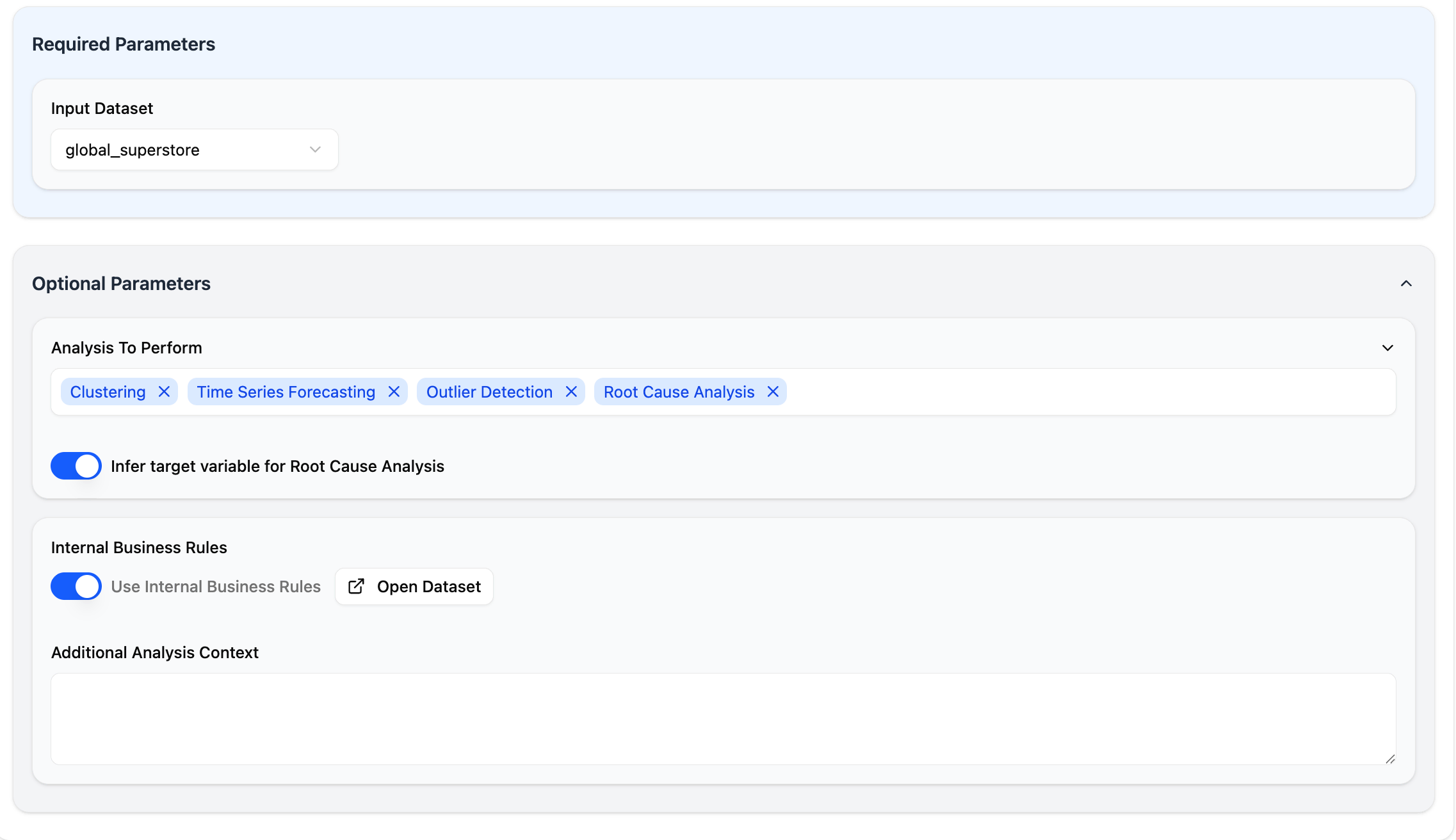Remove the Time Series Forecasting chip

[394, 391]
